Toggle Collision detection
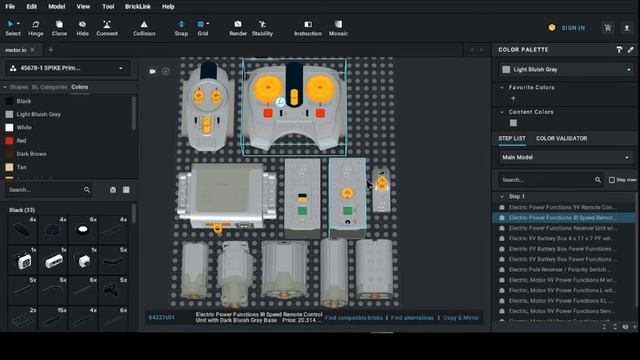This screenshot has height=360, width=640. [x=144, y=28]
